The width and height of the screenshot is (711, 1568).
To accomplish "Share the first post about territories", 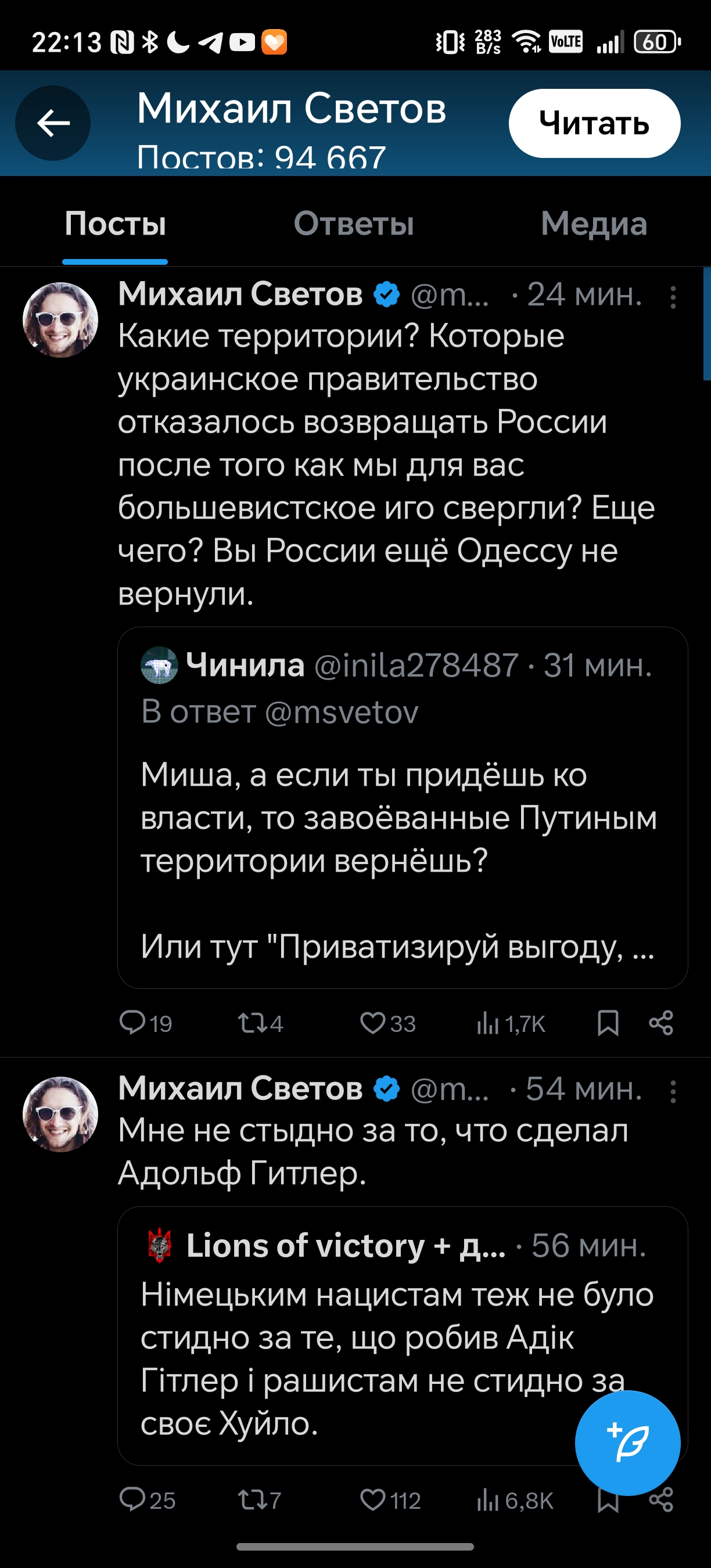I will [660, 1023].
